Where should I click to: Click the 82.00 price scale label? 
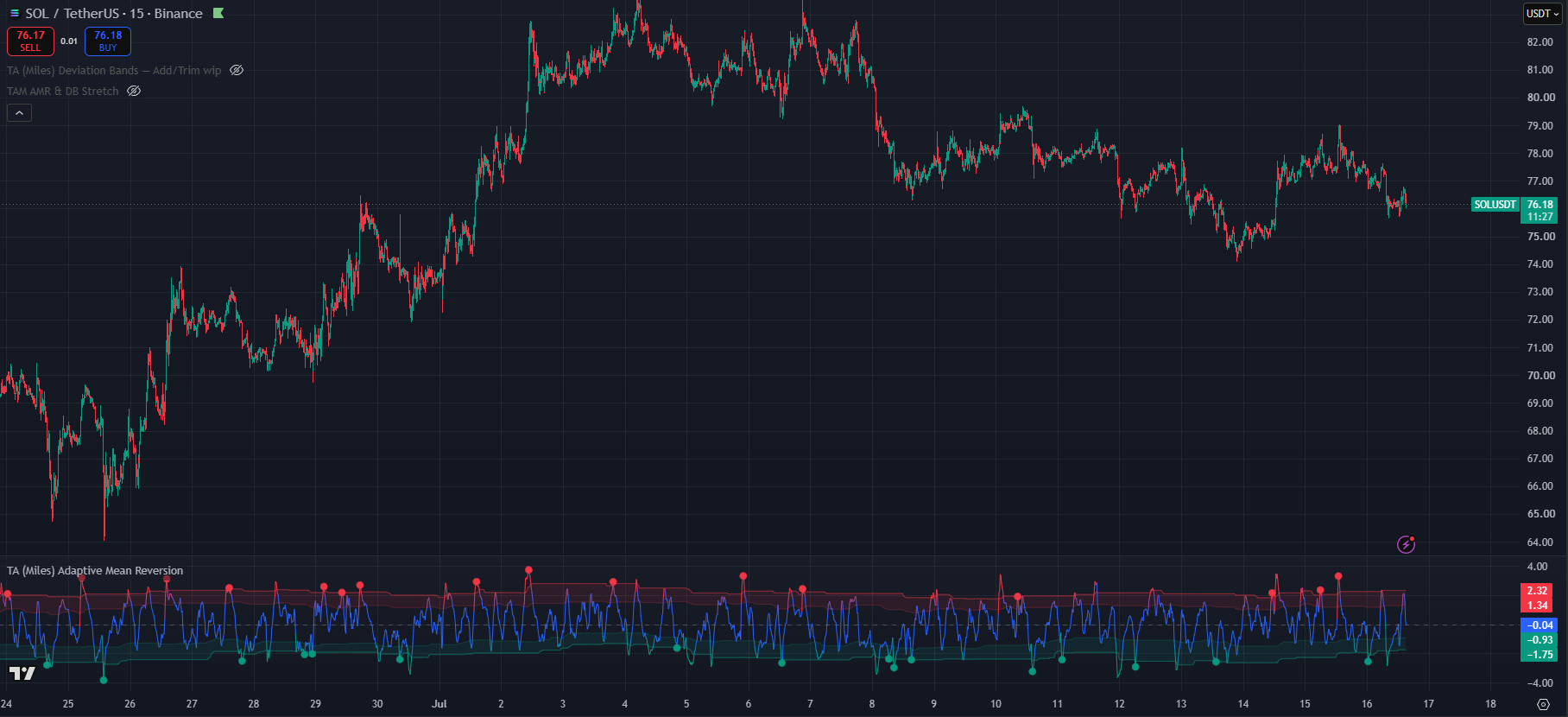point(1540,42)
